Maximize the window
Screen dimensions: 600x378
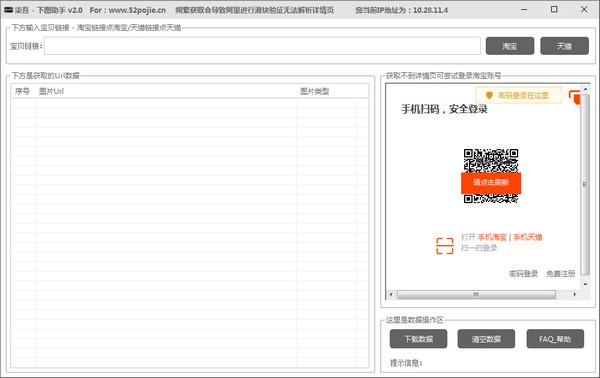click(x=554, y=10)
